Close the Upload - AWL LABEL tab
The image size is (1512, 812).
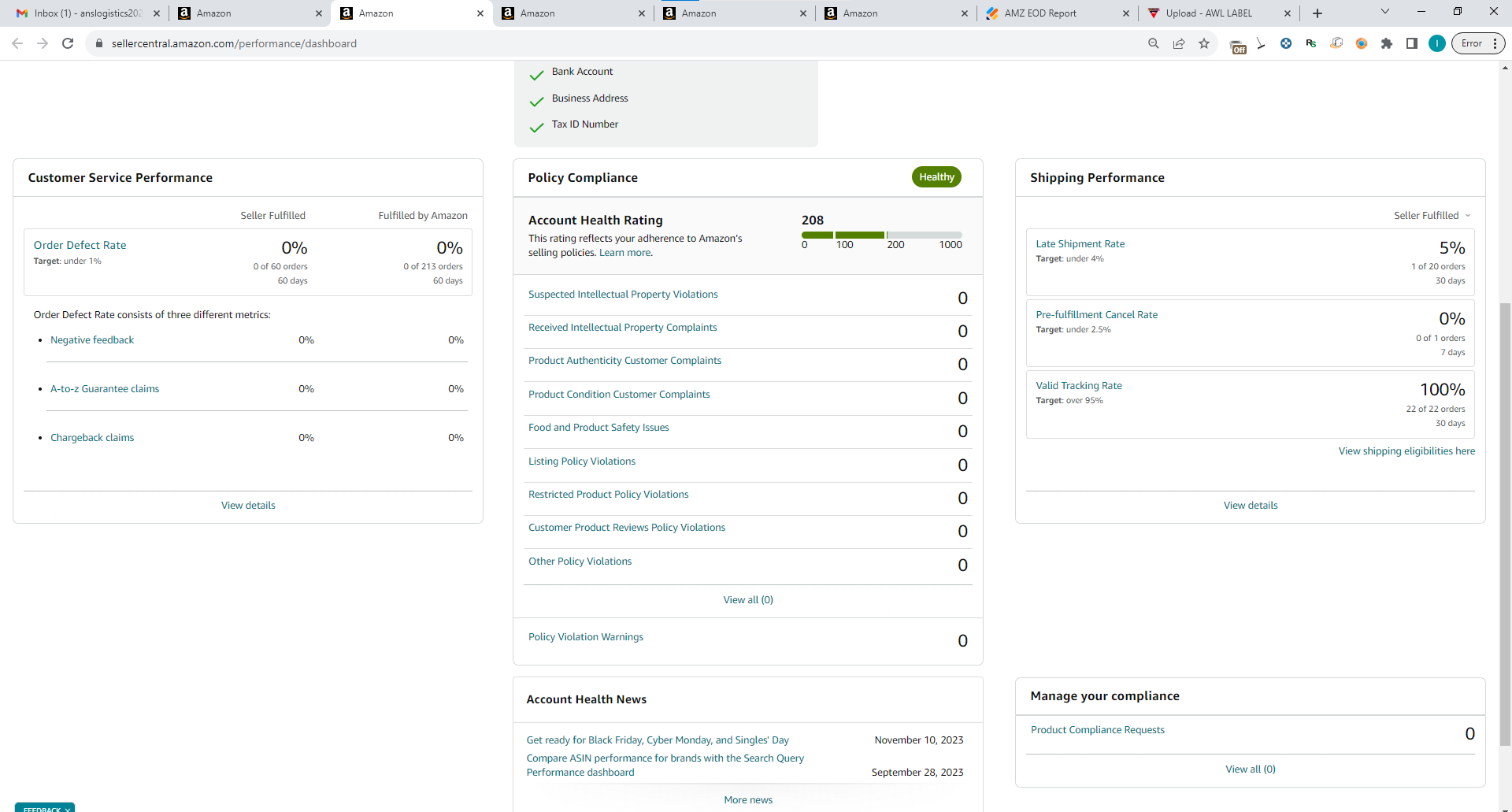[x=1288, y=13]
